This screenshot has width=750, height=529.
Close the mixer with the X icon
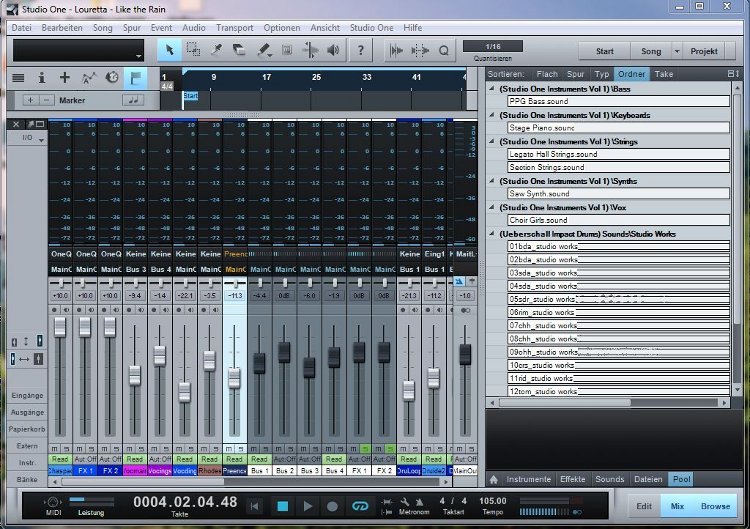coord(16,124)
